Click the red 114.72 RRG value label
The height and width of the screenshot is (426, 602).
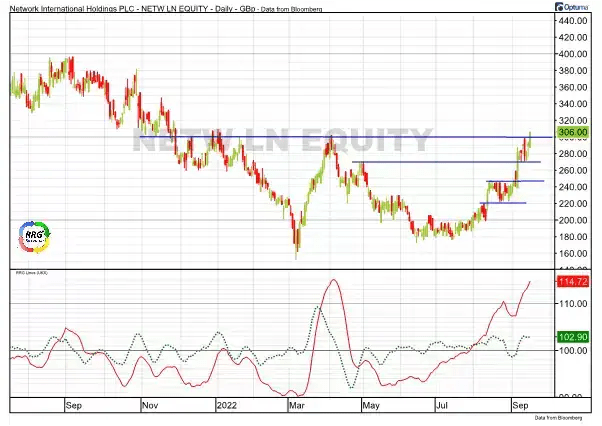click(x=573, y=282)
